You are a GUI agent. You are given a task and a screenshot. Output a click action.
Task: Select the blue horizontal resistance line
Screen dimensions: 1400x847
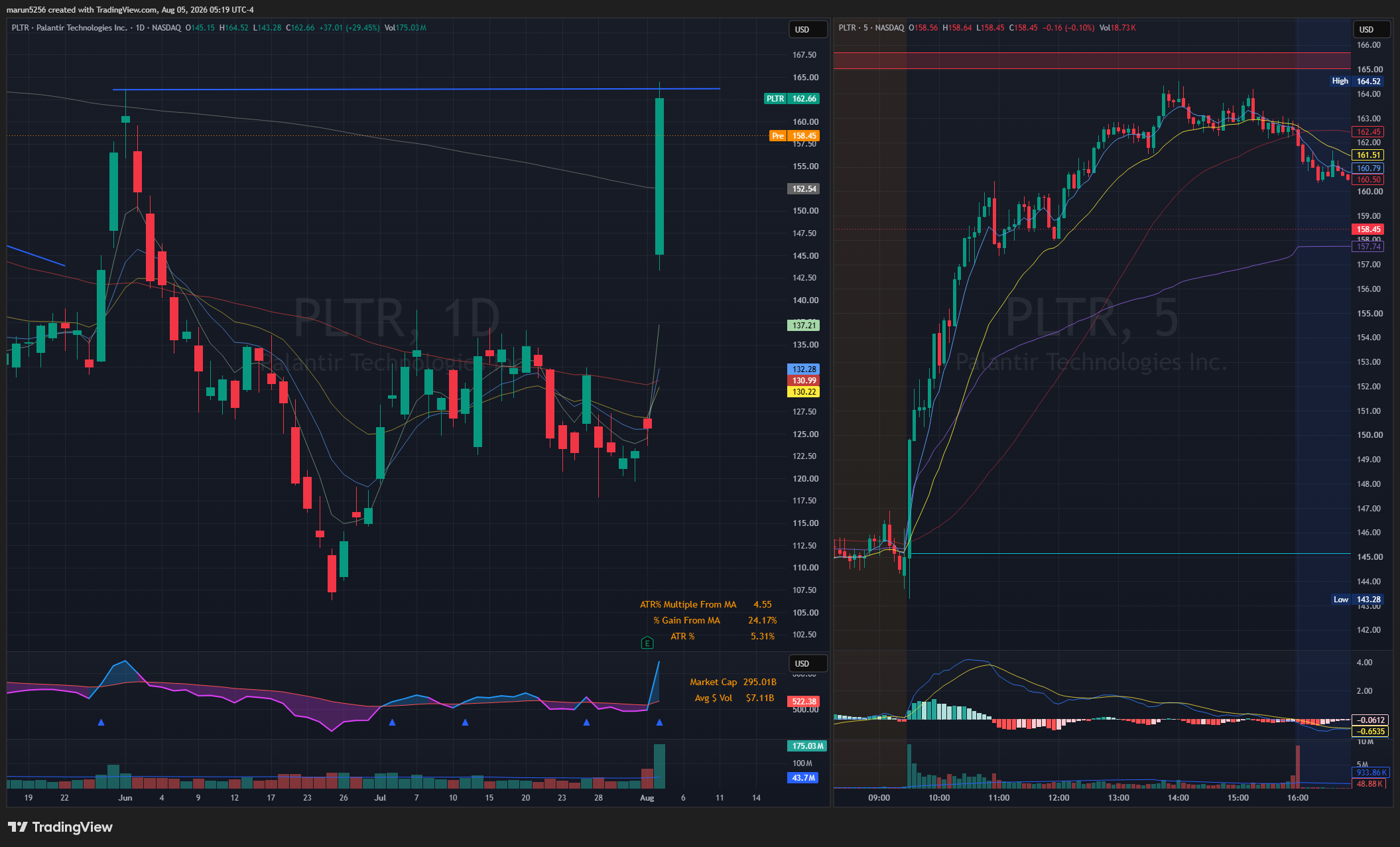[x=416, y=89]
